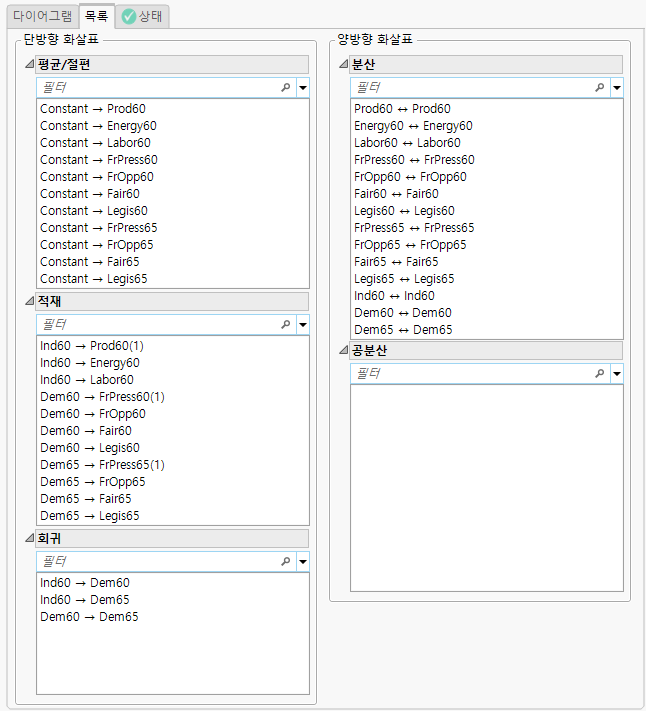Collapse the 평균/절편 section triangle

[29, 64]
